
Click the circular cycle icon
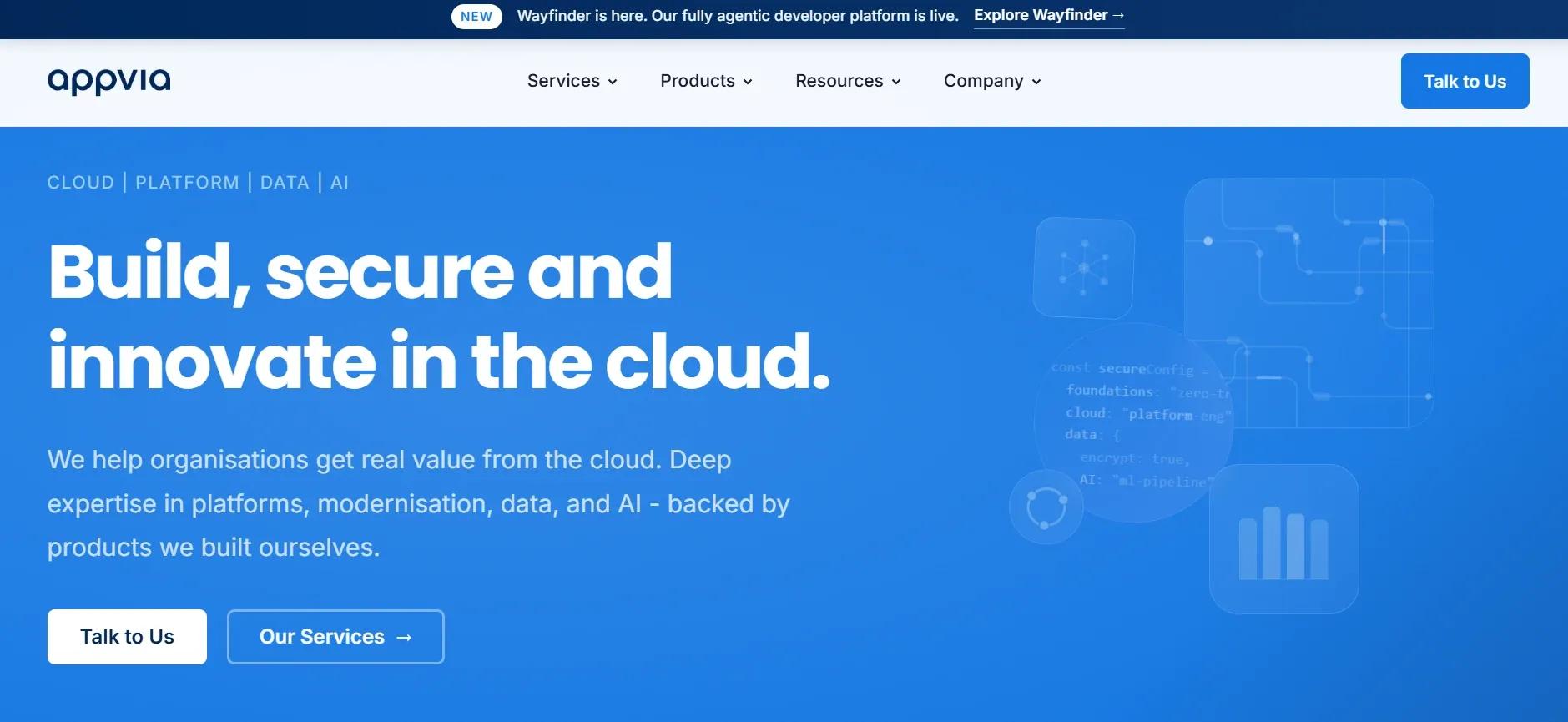1046,507
